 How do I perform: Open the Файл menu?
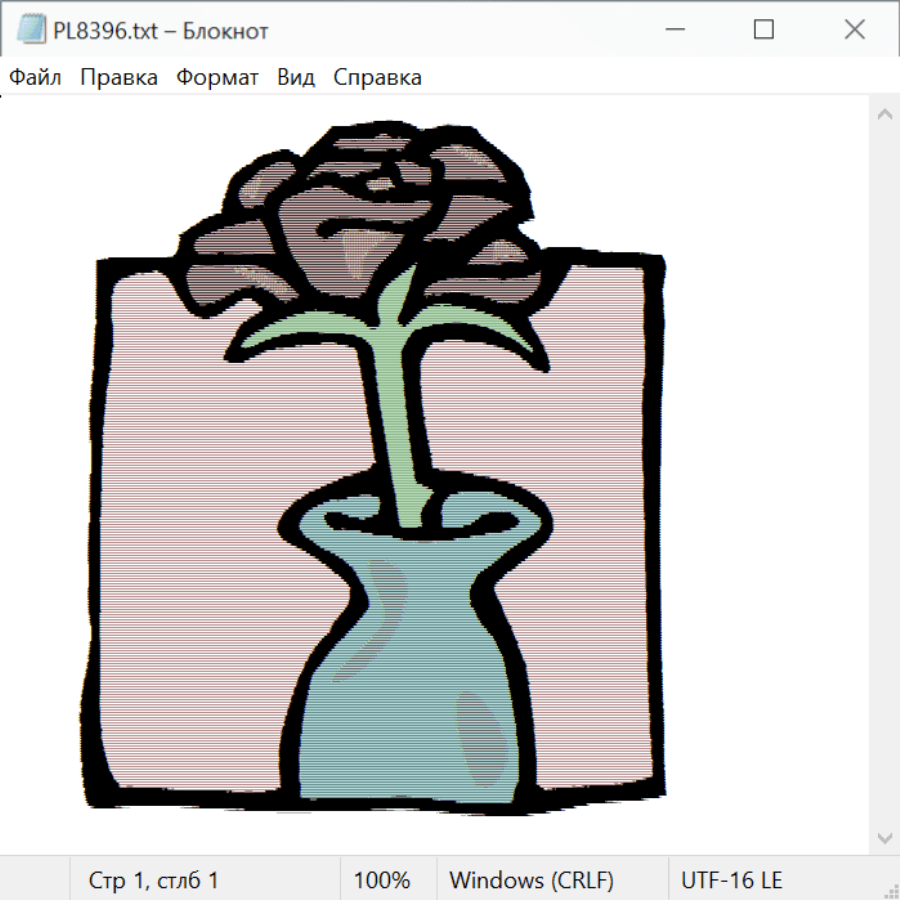coord(36,78)
